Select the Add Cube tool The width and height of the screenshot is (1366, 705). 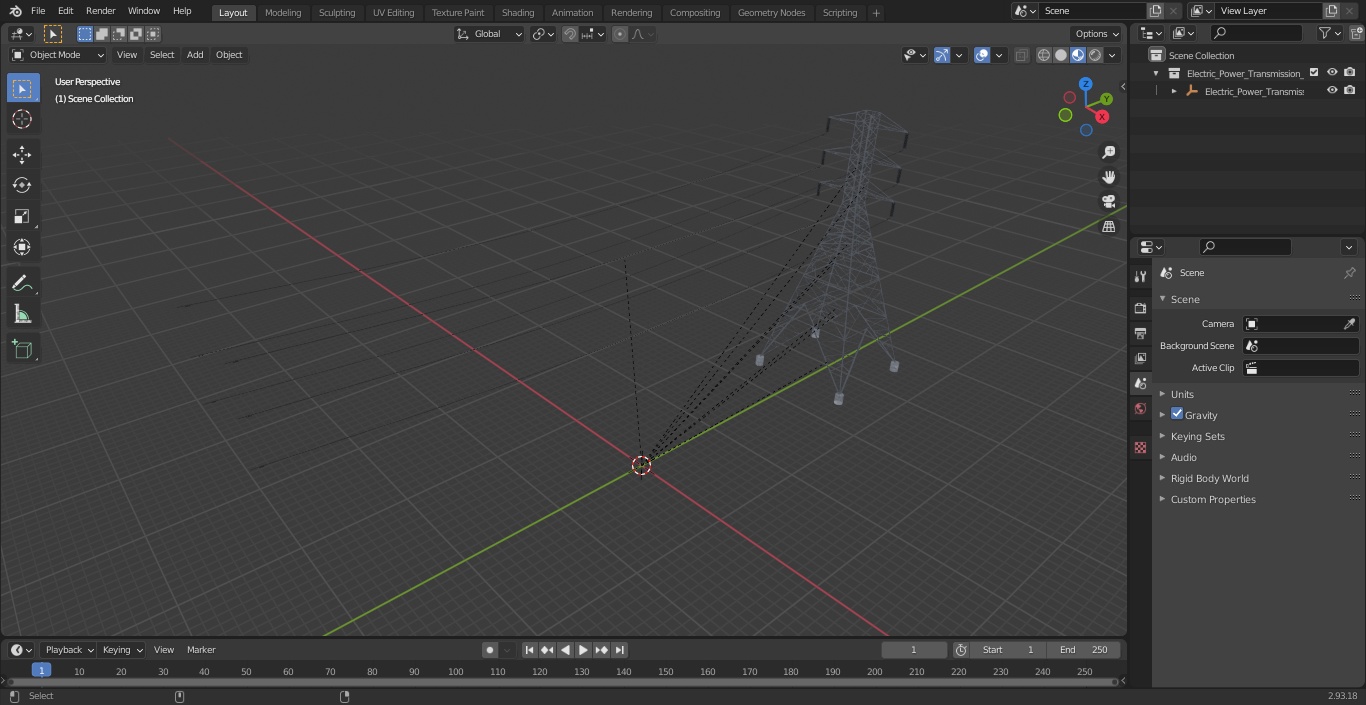point(22,350)
